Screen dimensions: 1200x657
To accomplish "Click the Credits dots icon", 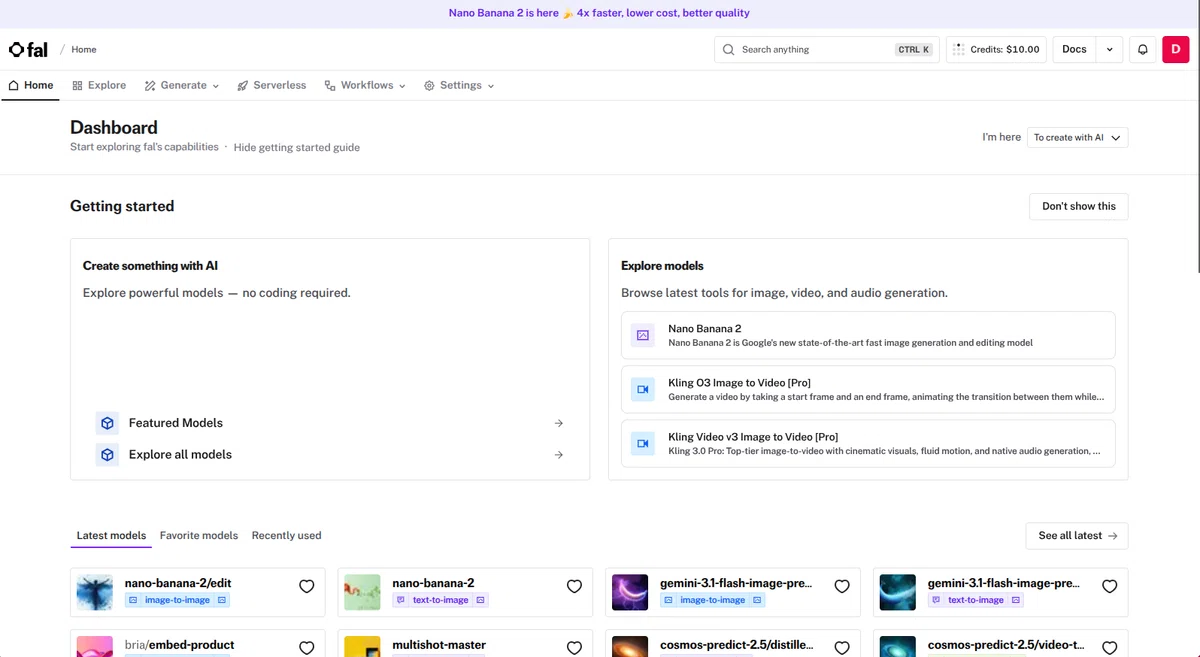I will click(x=958, y=49).
